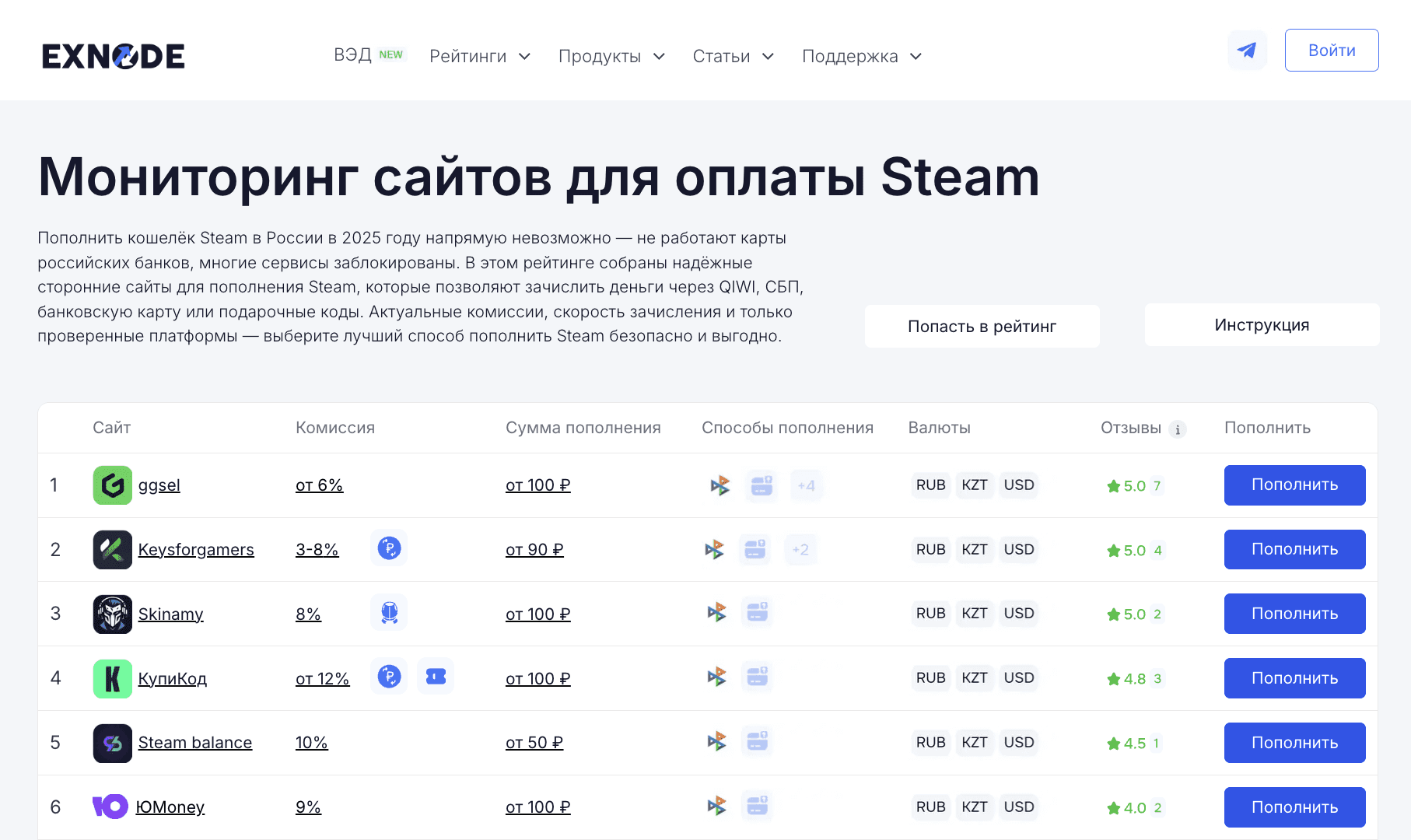1411x840 pixels.
Task: Click the СБП payment icon in ggsel row
Action: (x=720, y=485)
